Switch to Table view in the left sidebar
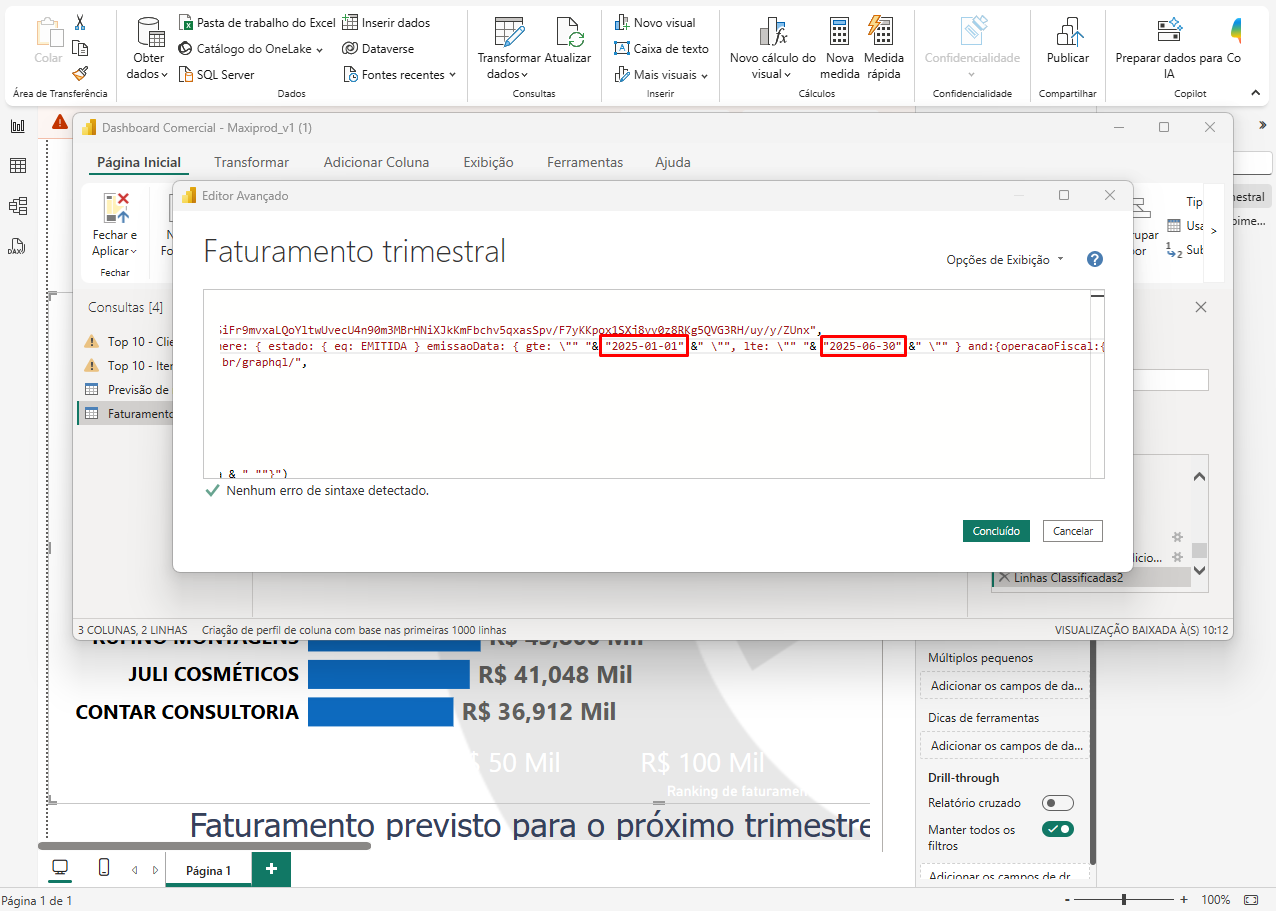The image size is (1276, 911). [x=18, y=166]
